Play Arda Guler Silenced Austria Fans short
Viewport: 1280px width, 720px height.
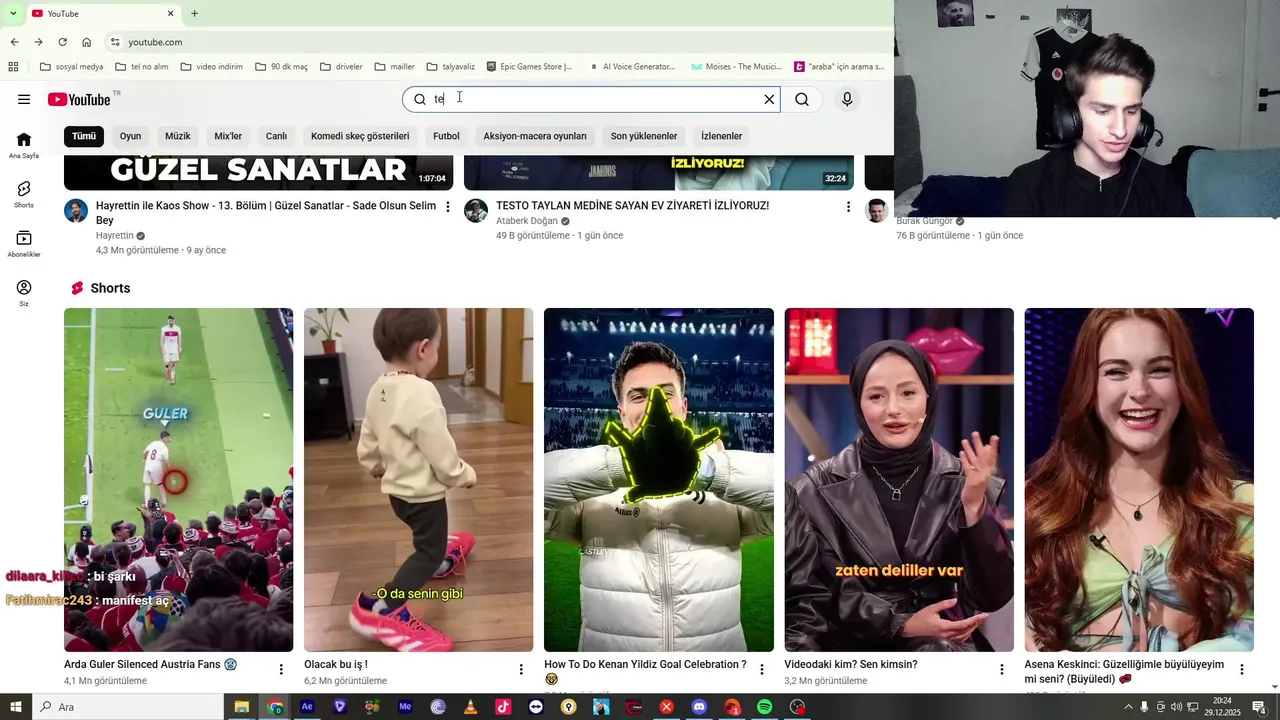point(179,480)
